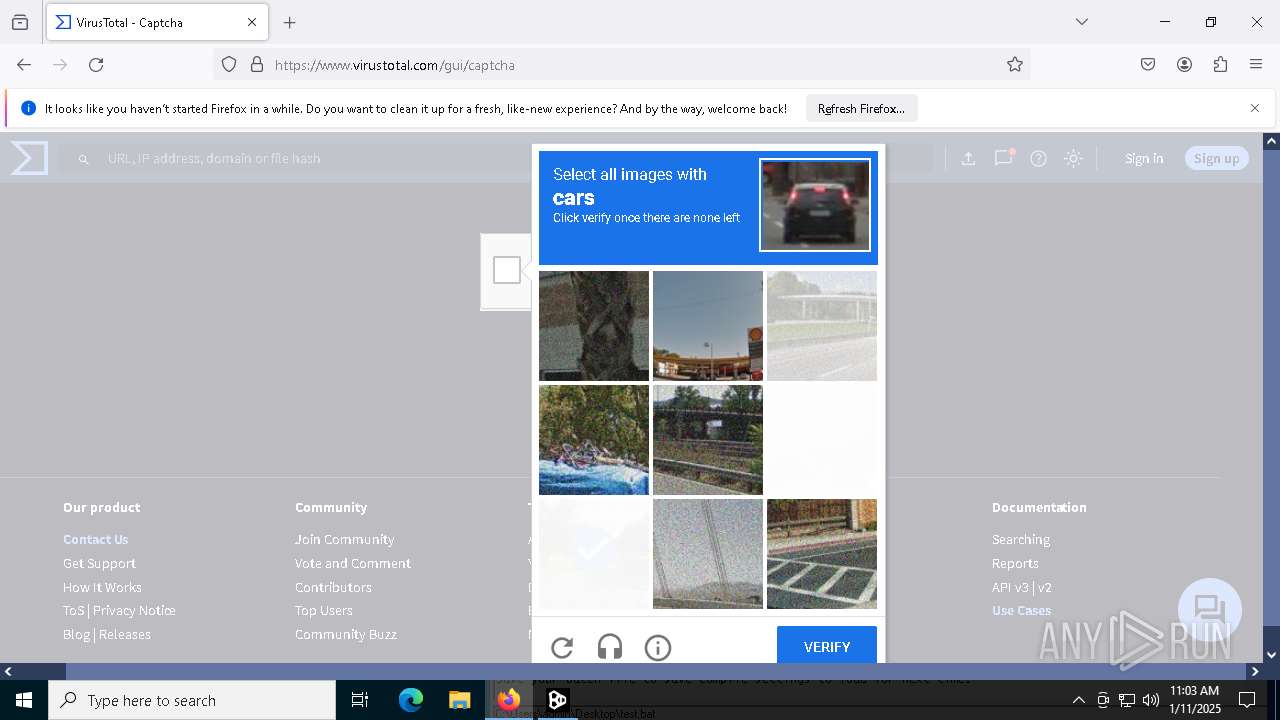Reload the captcha challenge images

pyautogui.click(x=562, y=648)
